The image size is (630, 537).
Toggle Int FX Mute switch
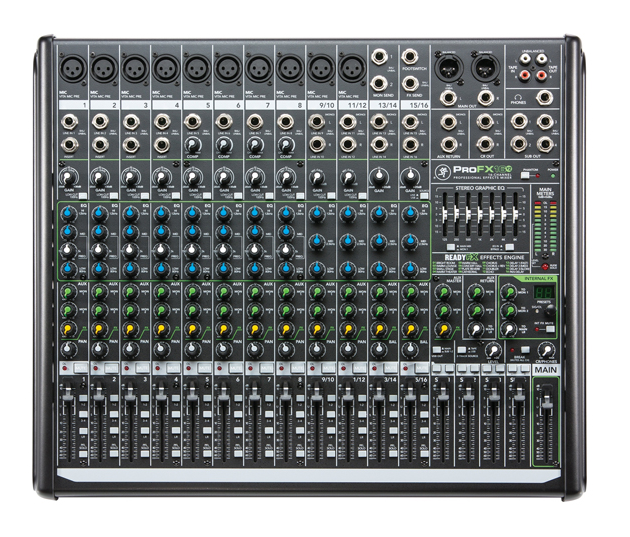549,329
